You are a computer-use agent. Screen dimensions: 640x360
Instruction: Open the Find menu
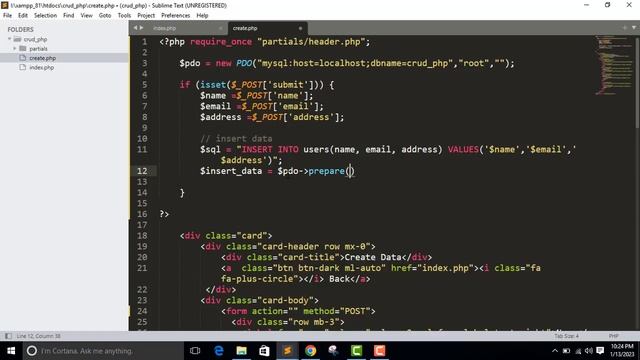pyautogui.click(x=69, y=16)
